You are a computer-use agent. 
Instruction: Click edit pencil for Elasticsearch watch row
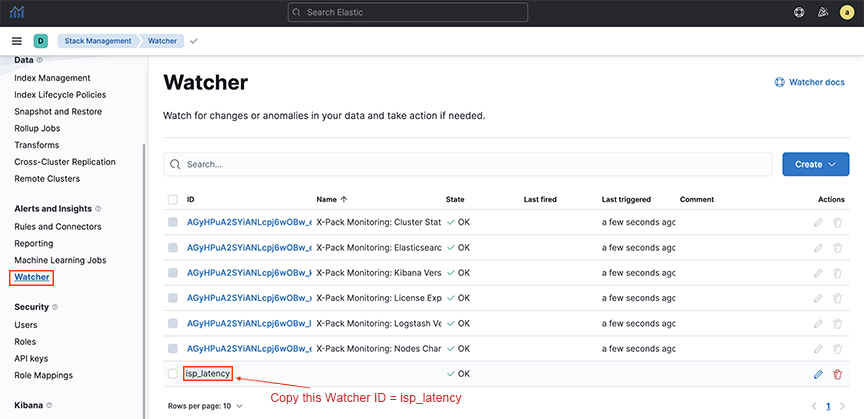(x=818, y=248)
